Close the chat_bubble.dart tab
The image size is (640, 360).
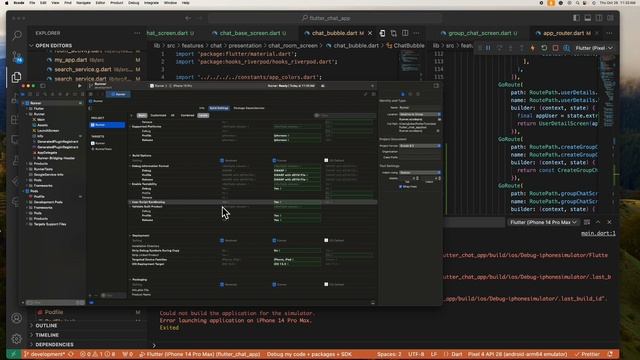tap(370, 33)
